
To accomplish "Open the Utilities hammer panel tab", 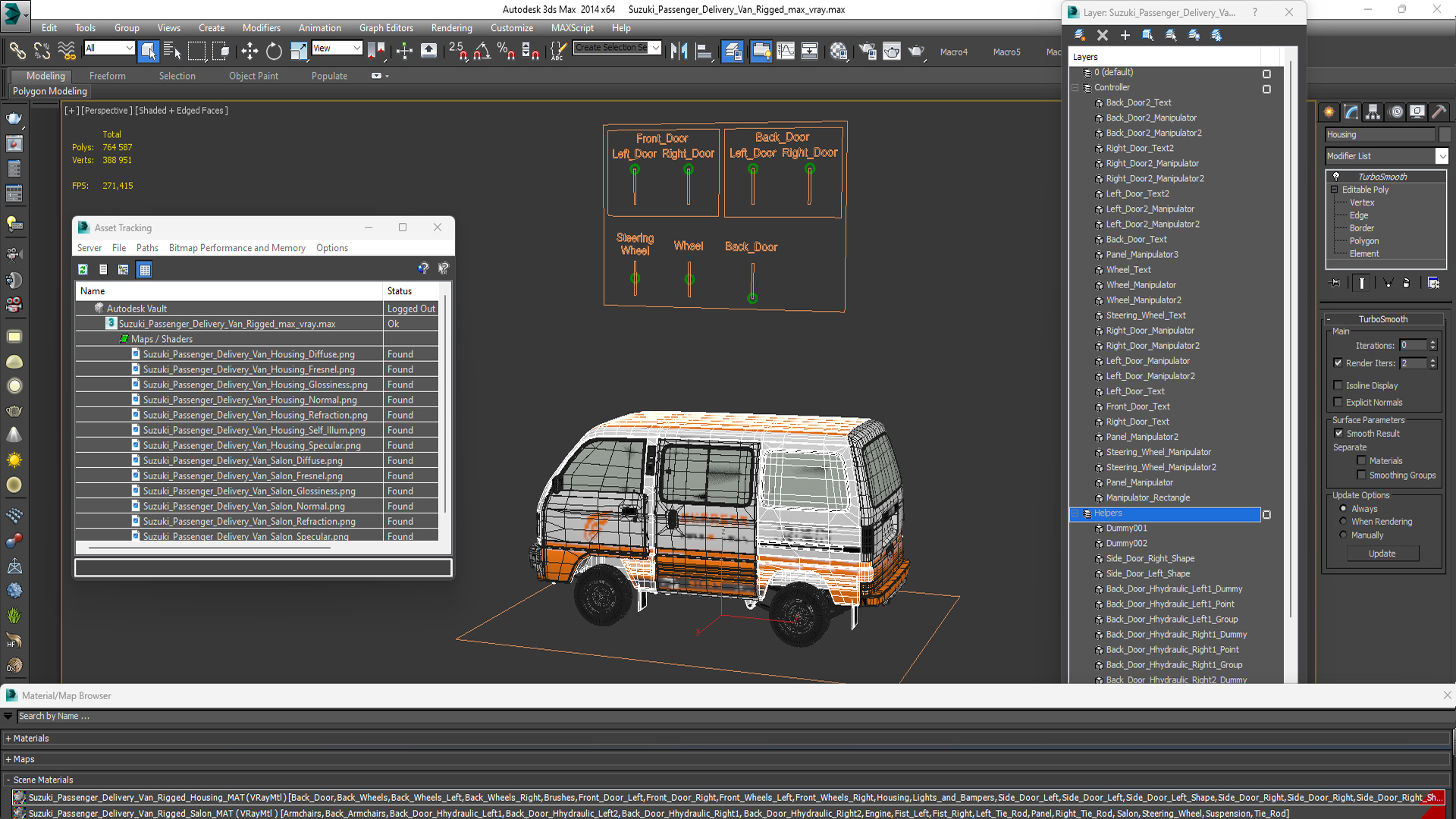I will coord(1439,112).
